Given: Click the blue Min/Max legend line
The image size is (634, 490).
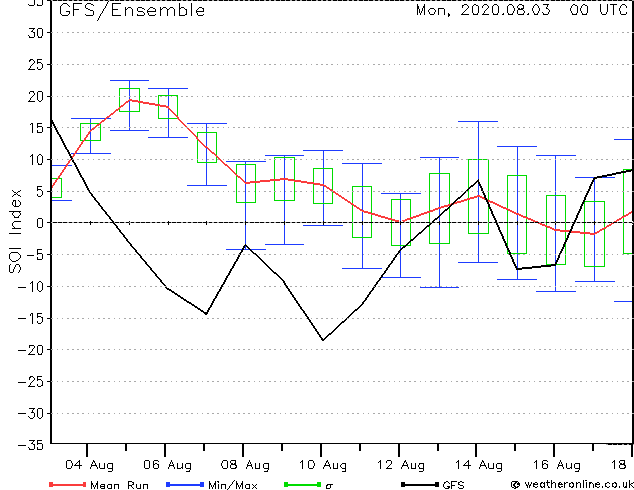Looking at the screenshot, I should pyautogui.click(x=185, y=484).
